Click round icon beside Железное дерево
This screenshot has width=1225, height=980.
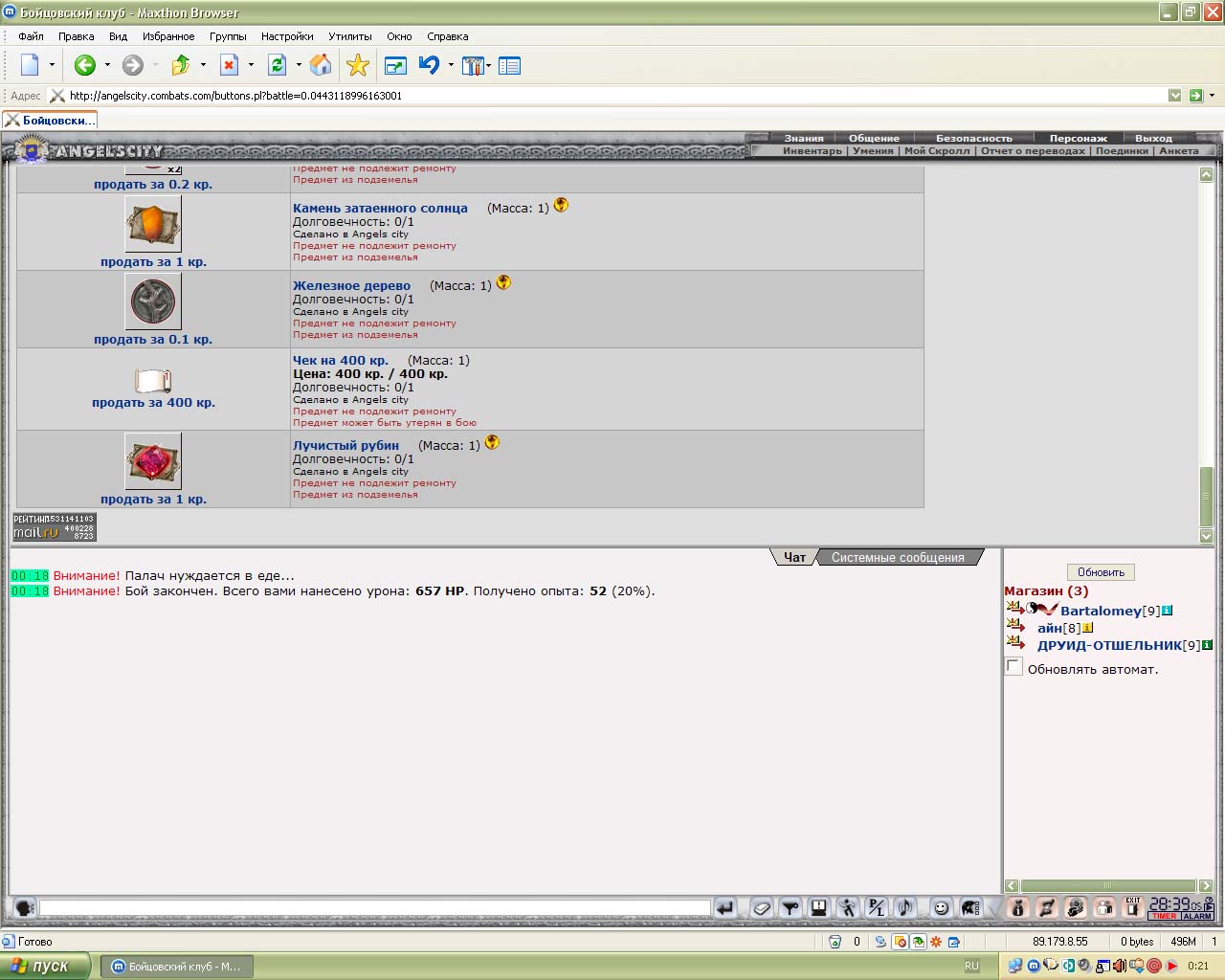coord(503,282)
